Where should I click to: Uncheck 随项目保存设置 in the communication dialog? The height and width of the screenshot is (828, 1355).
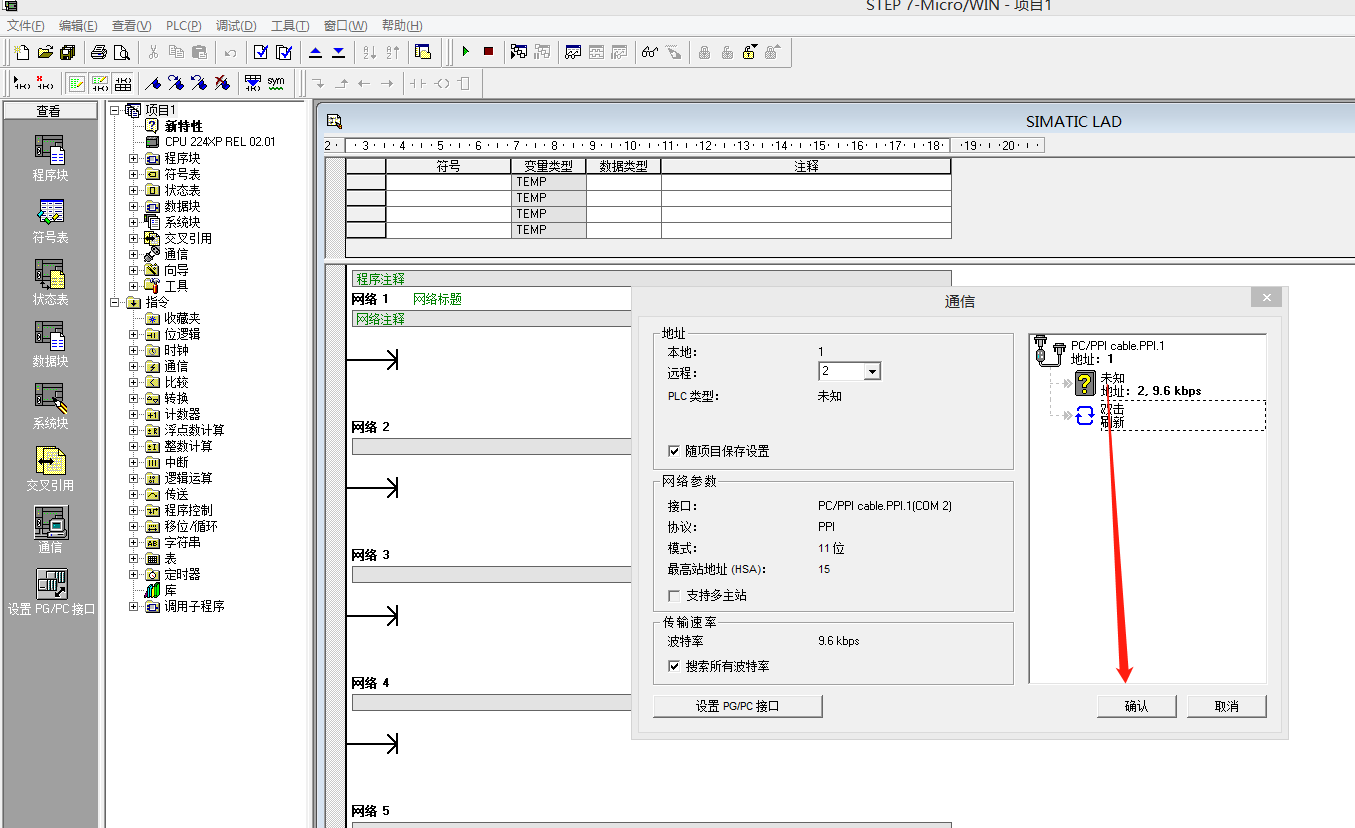pyautogui.click(x=673, y=450)
